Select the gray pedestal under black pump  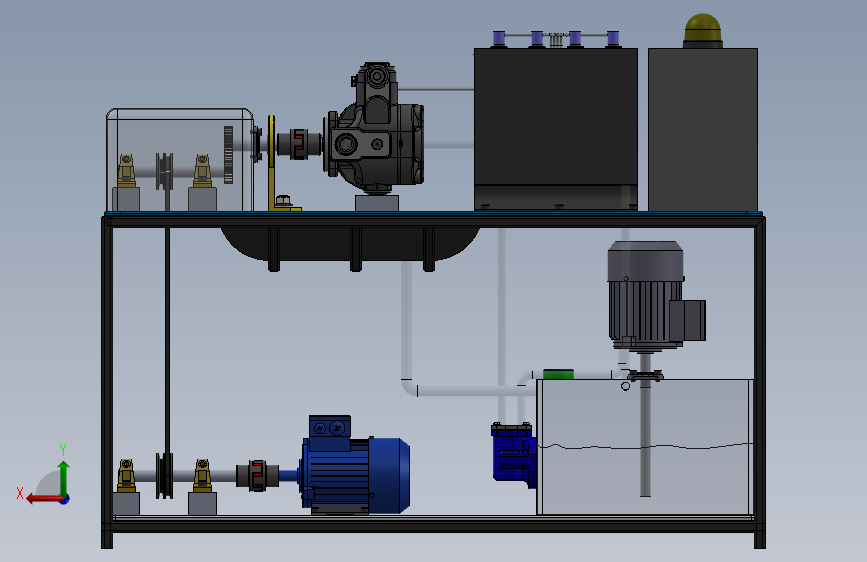click(x=377, y=202)
